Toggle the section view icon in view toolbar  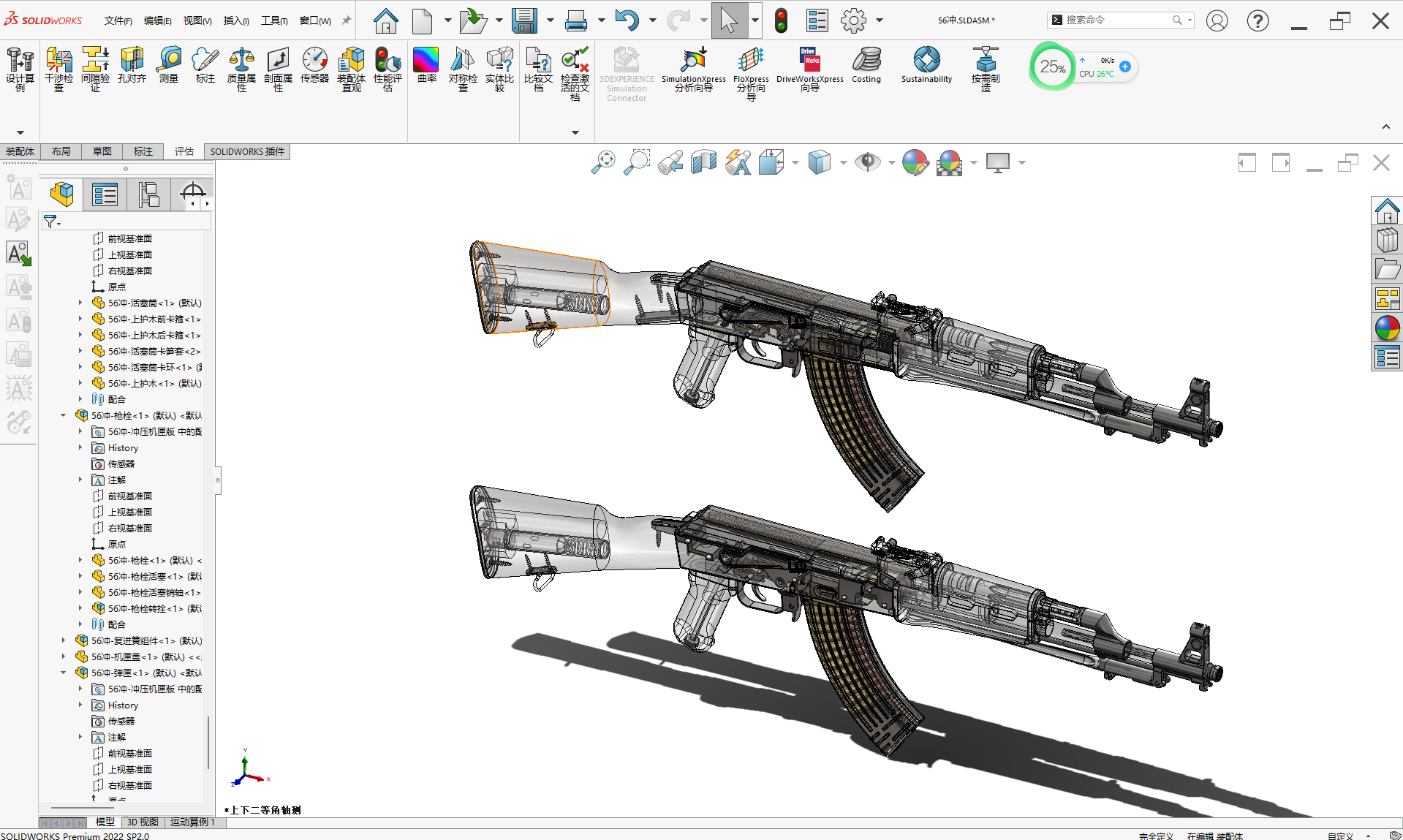tap(703, 162)
